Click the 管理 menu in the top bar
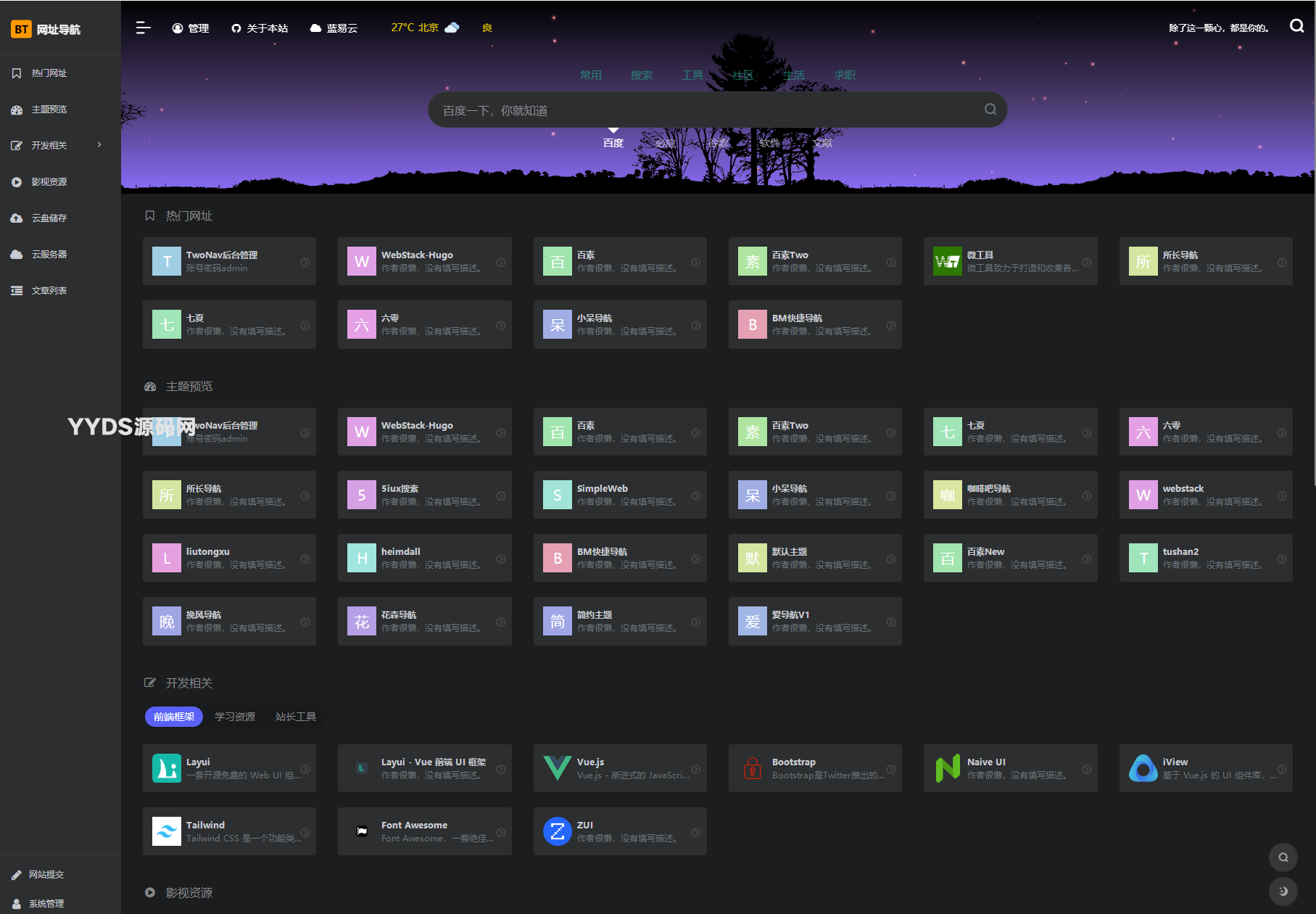 click(191, 28)
